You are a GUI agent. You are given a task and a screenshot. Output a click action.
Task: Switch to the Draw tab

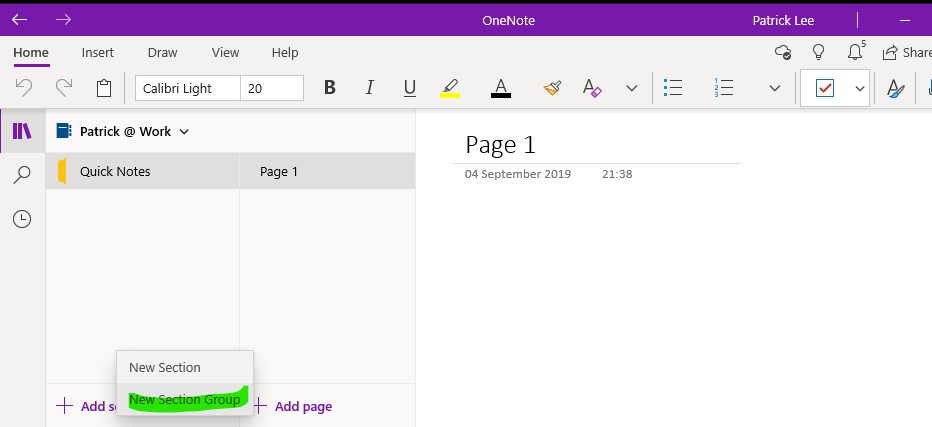pyautogui.click(x=162, y=52)
